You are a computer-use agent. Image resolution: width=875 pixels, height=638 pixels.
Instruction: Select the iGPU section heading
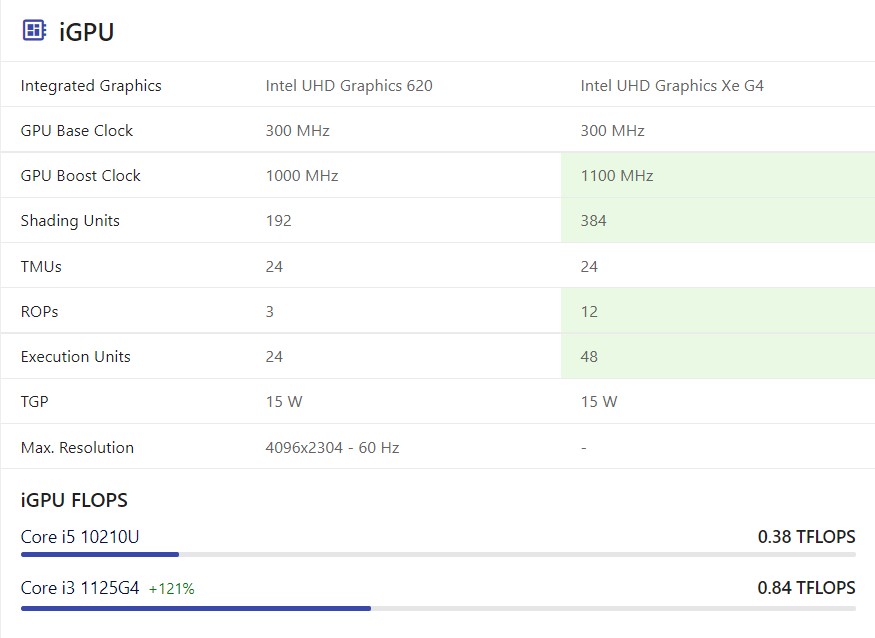click(86, 32)
